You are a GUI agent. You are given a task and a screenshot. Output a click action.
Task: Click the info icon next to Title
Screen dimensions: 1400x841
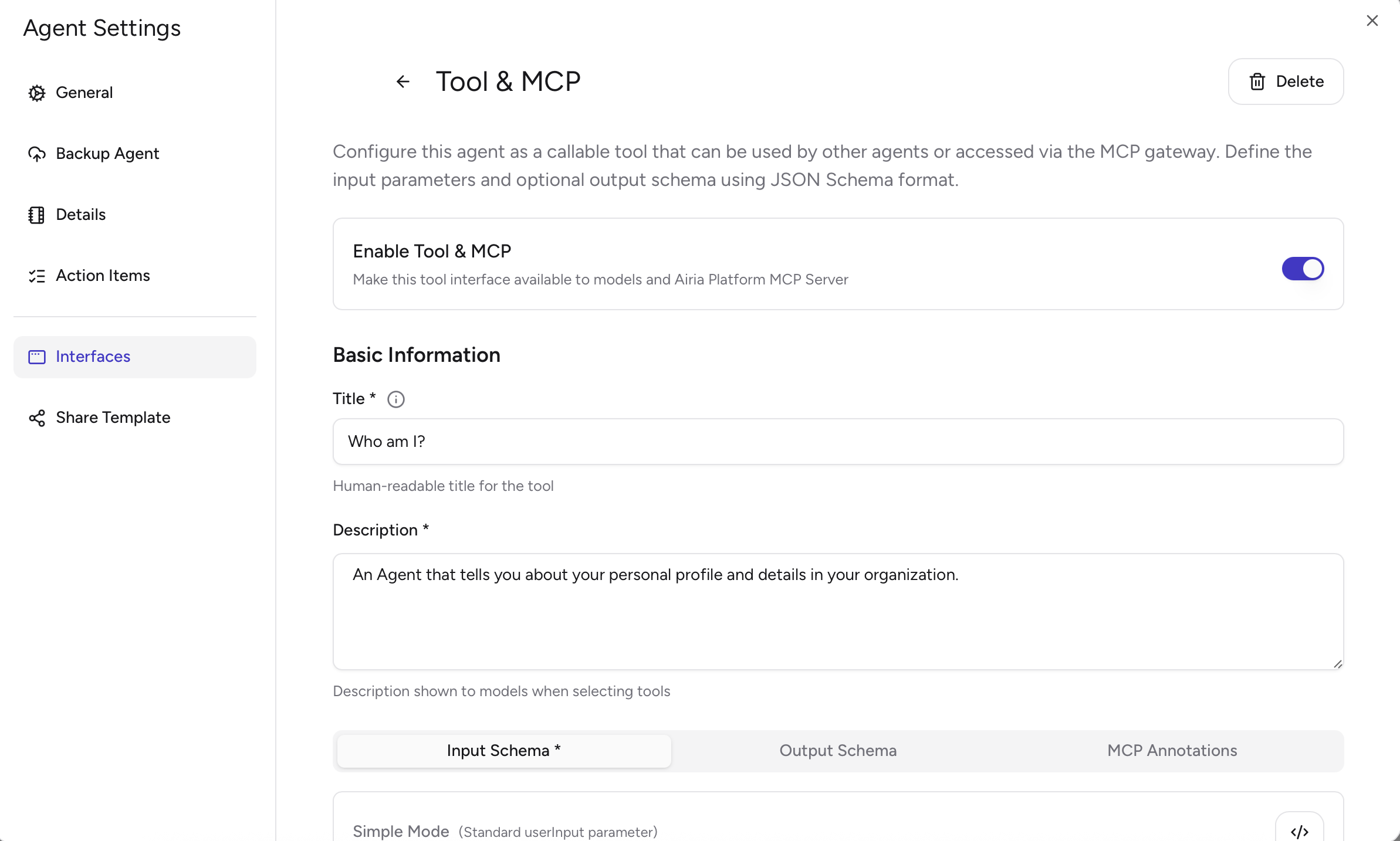point(396,399)
